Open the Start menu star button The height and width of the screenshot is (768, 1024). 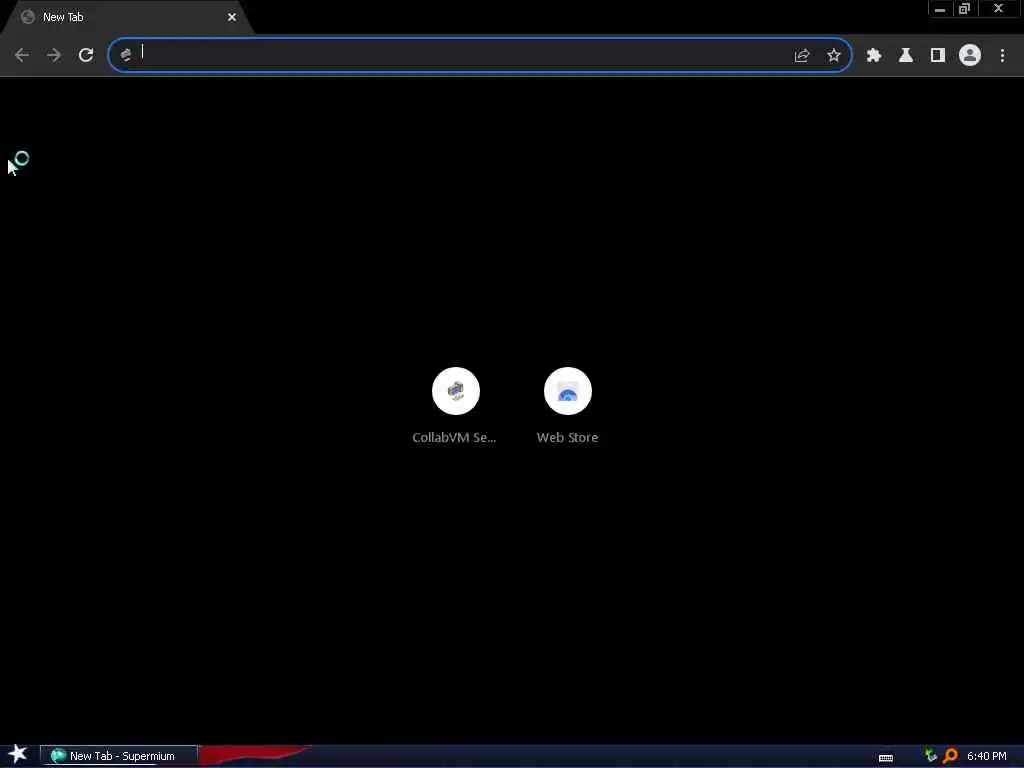pyautogui.click(x=18, y=754)
